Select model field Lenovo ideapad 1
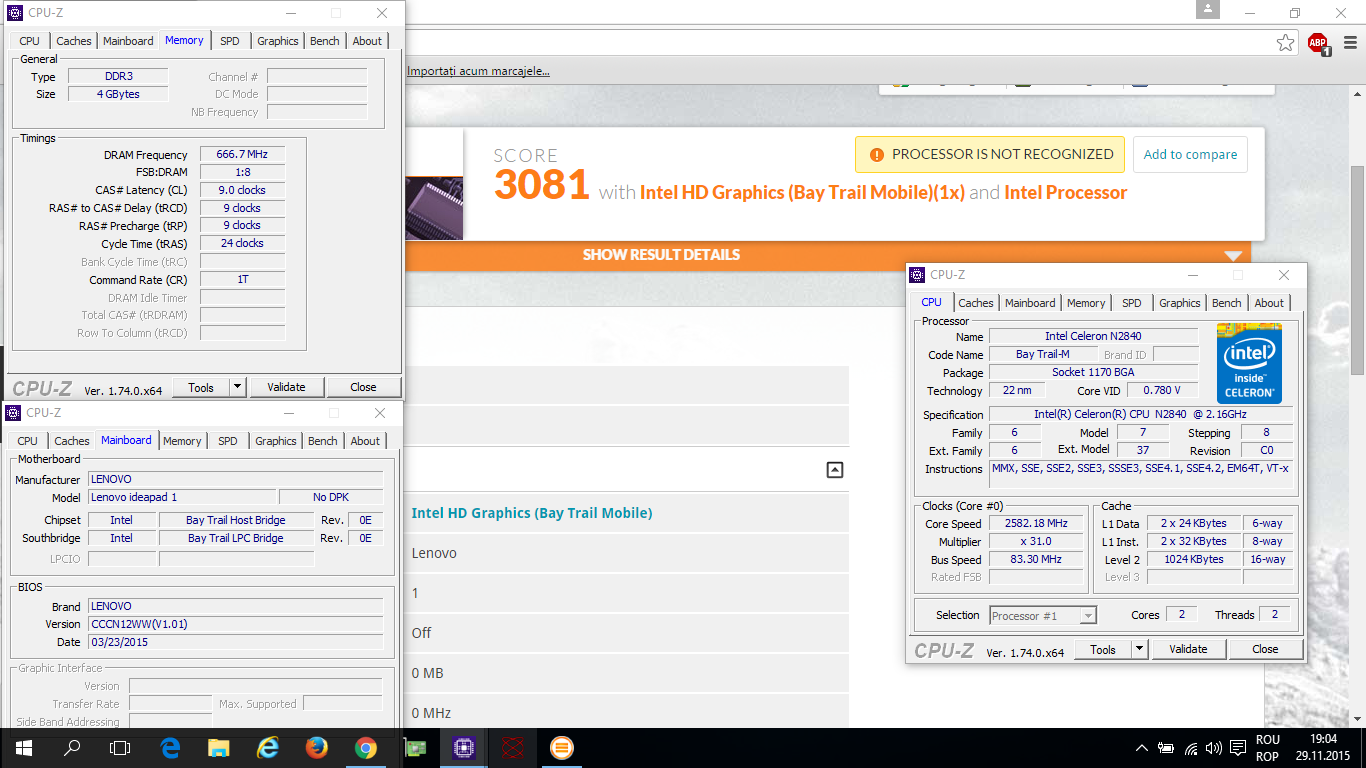This screenshot has height=768, width=1366. coord(182,498)
